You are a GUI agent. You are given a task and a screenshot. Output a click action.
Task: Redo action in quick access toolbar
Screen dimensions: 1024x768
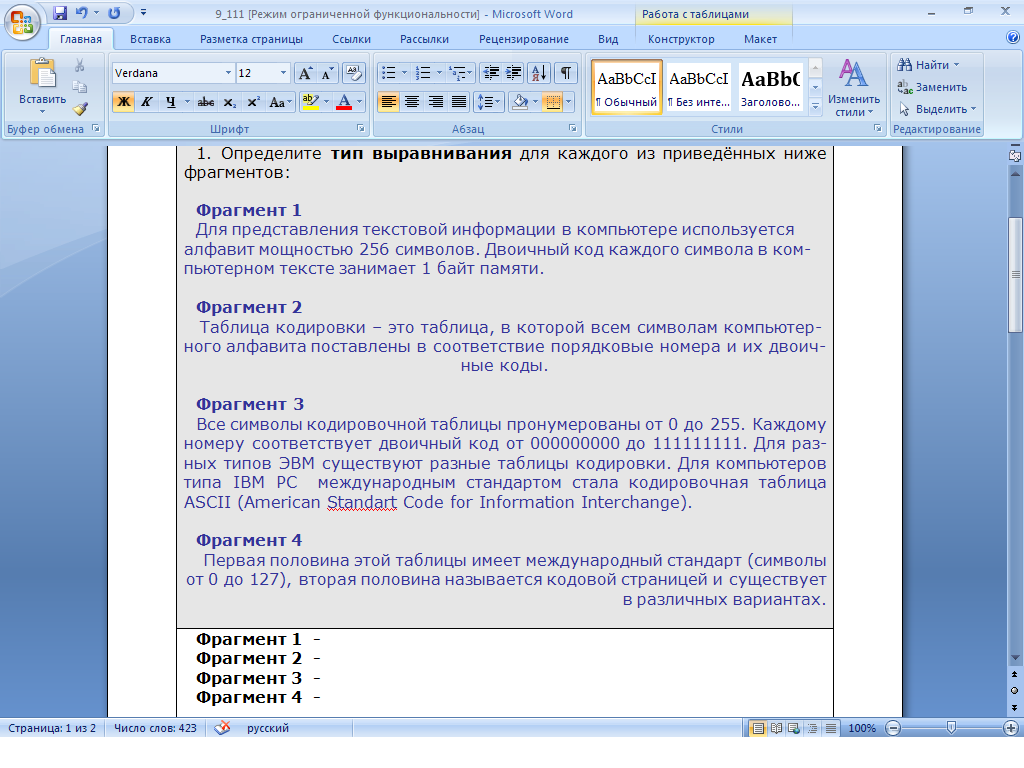pyautogui.click(x=114, y=13)
